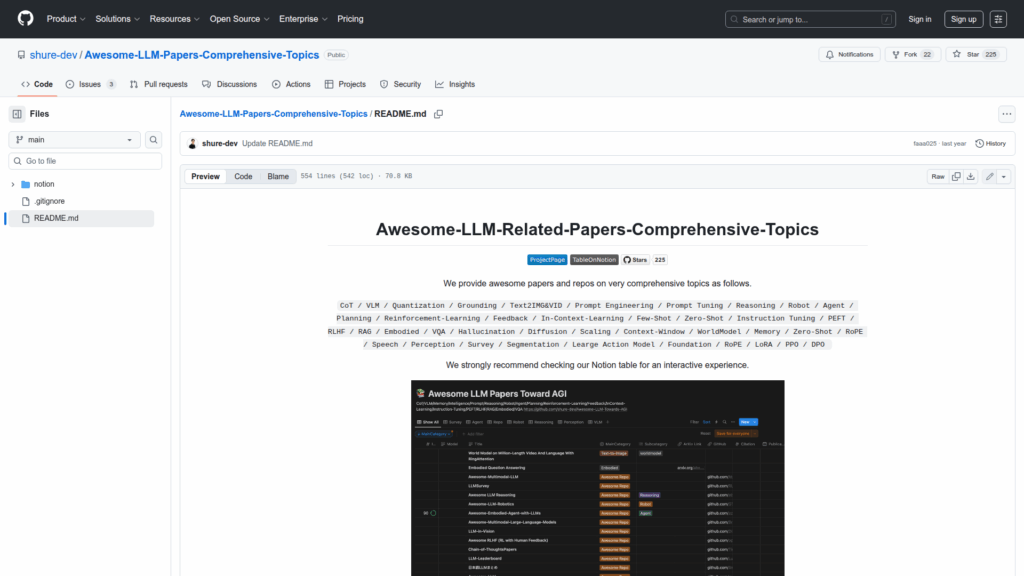Switch to Blame view
This screenshot has width=1024, height=576.
pos(278,176)
